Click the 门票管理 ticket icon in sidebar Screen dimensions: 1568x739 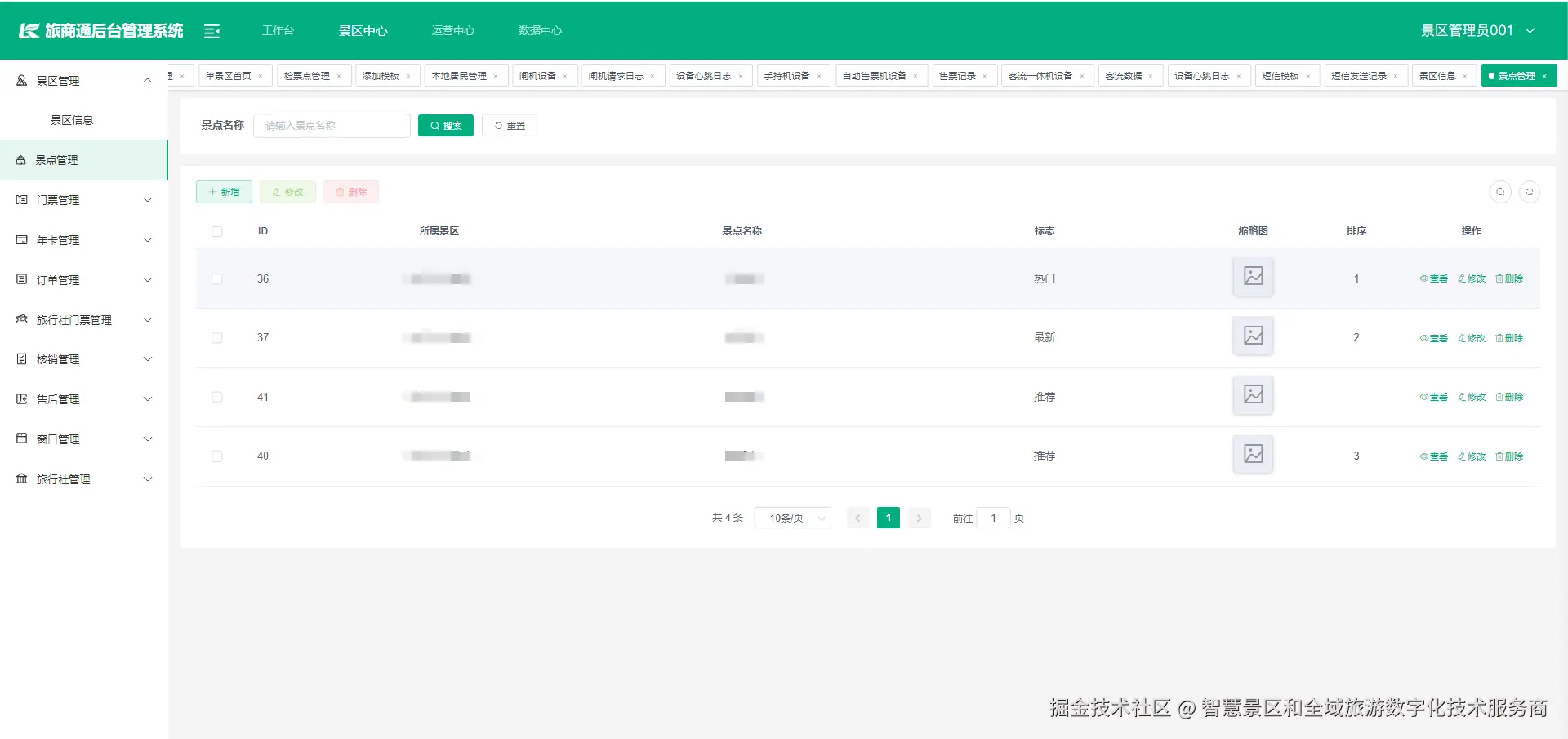[x=22, y=200]
